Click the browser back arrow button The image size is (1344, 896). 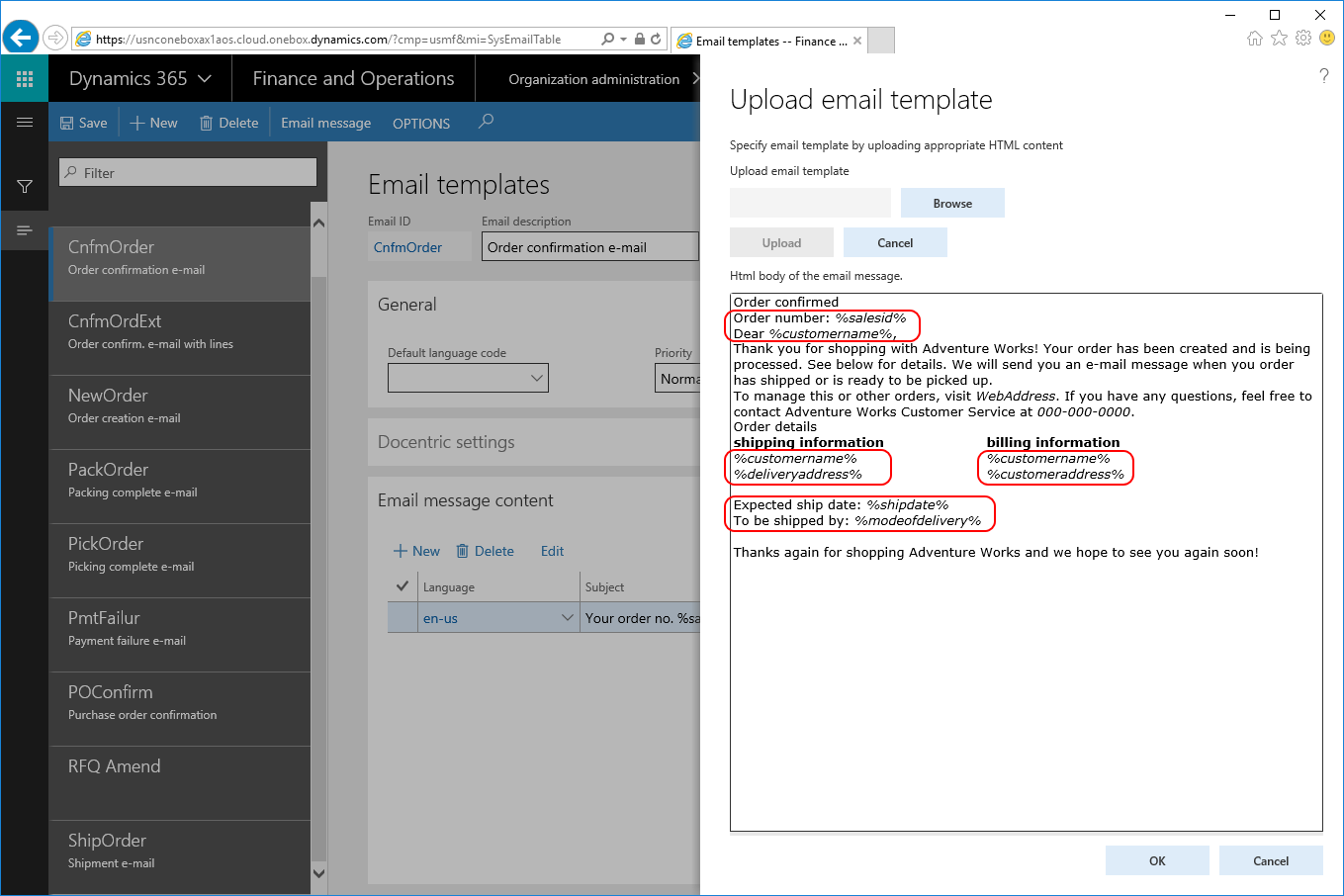[20, 39]
